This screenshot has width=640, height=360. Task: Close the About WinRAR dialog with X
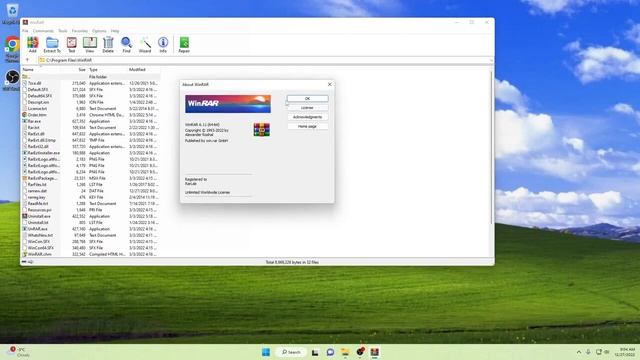[x=329, y=84]
